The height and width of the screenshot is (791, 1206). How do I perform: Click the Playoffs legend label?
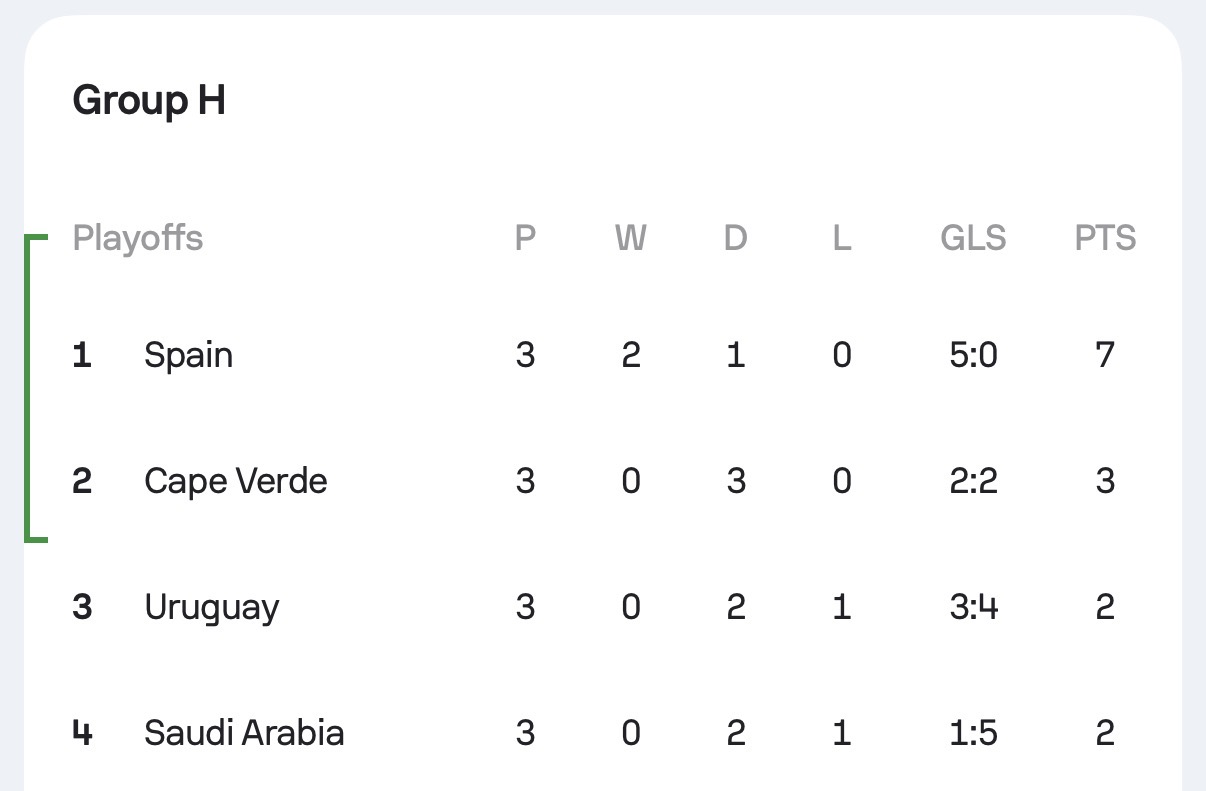(138, 239)
